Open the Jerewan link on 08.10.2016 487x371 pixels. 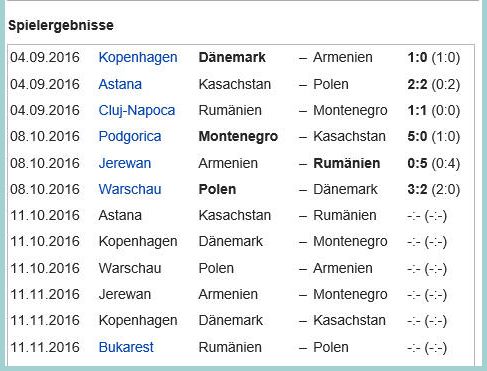(x=125, y=163)
